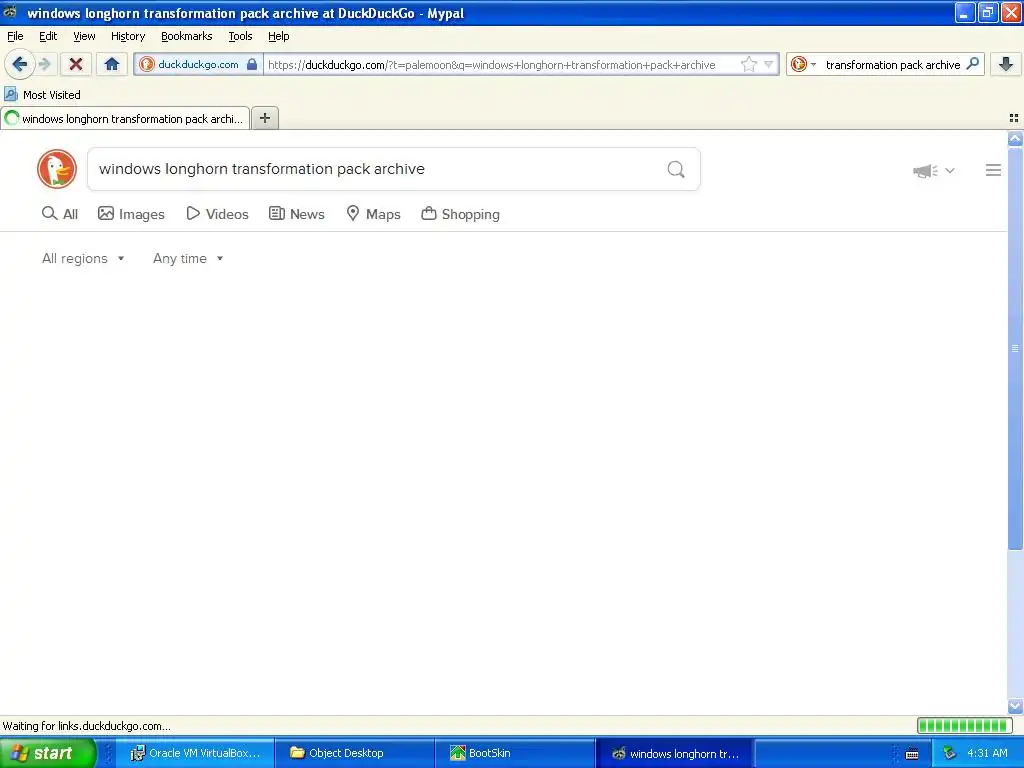Open the Tools menu
This screenshot has height=768, width=1024.
240,36
